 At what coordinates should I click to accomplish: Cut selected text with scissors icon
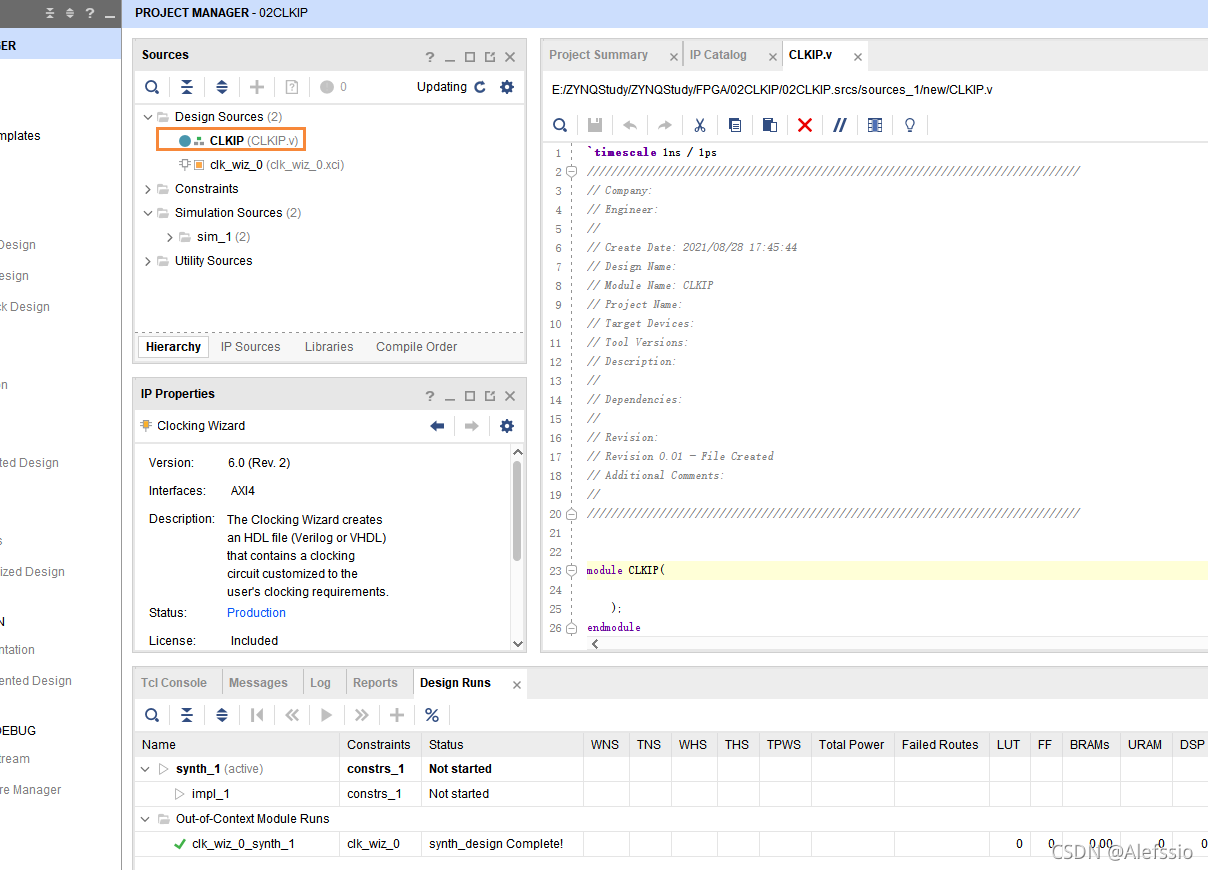coord(700,125)
